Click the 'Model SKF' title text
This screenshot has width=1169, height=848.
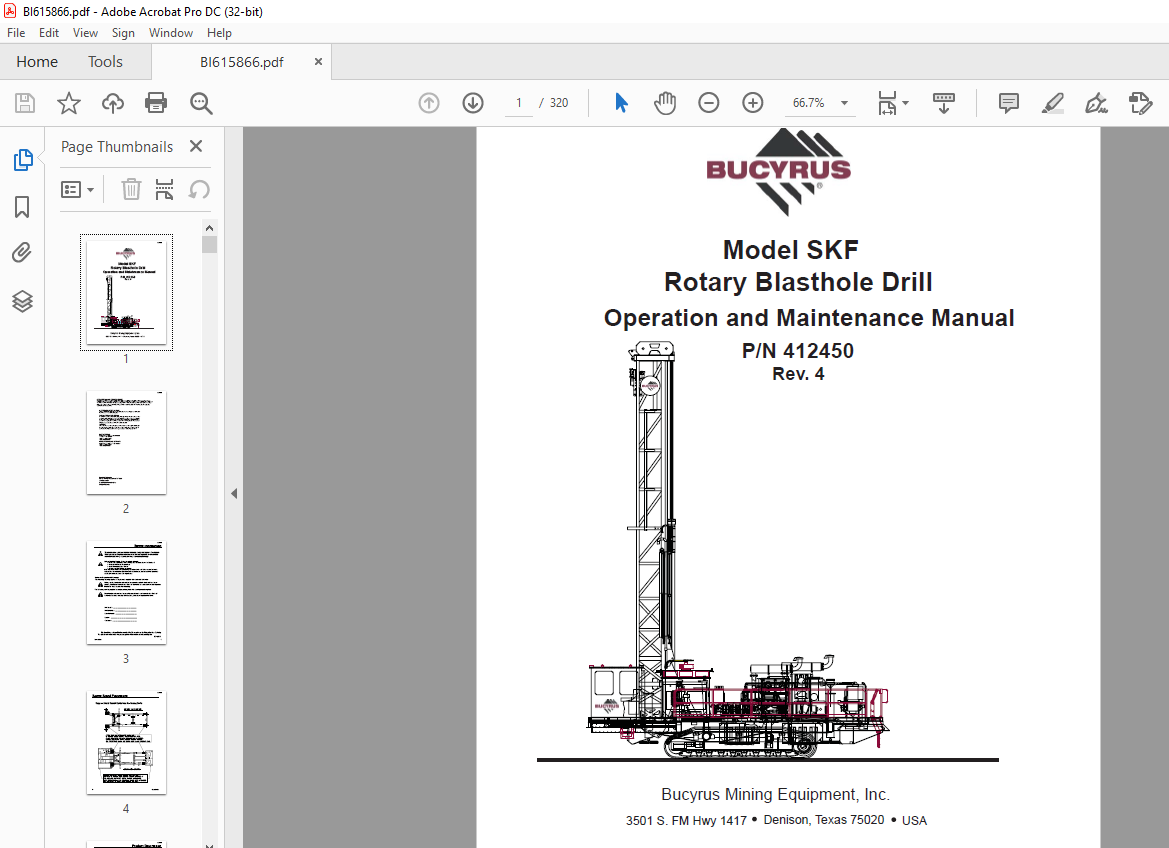[x=790, y=250]
